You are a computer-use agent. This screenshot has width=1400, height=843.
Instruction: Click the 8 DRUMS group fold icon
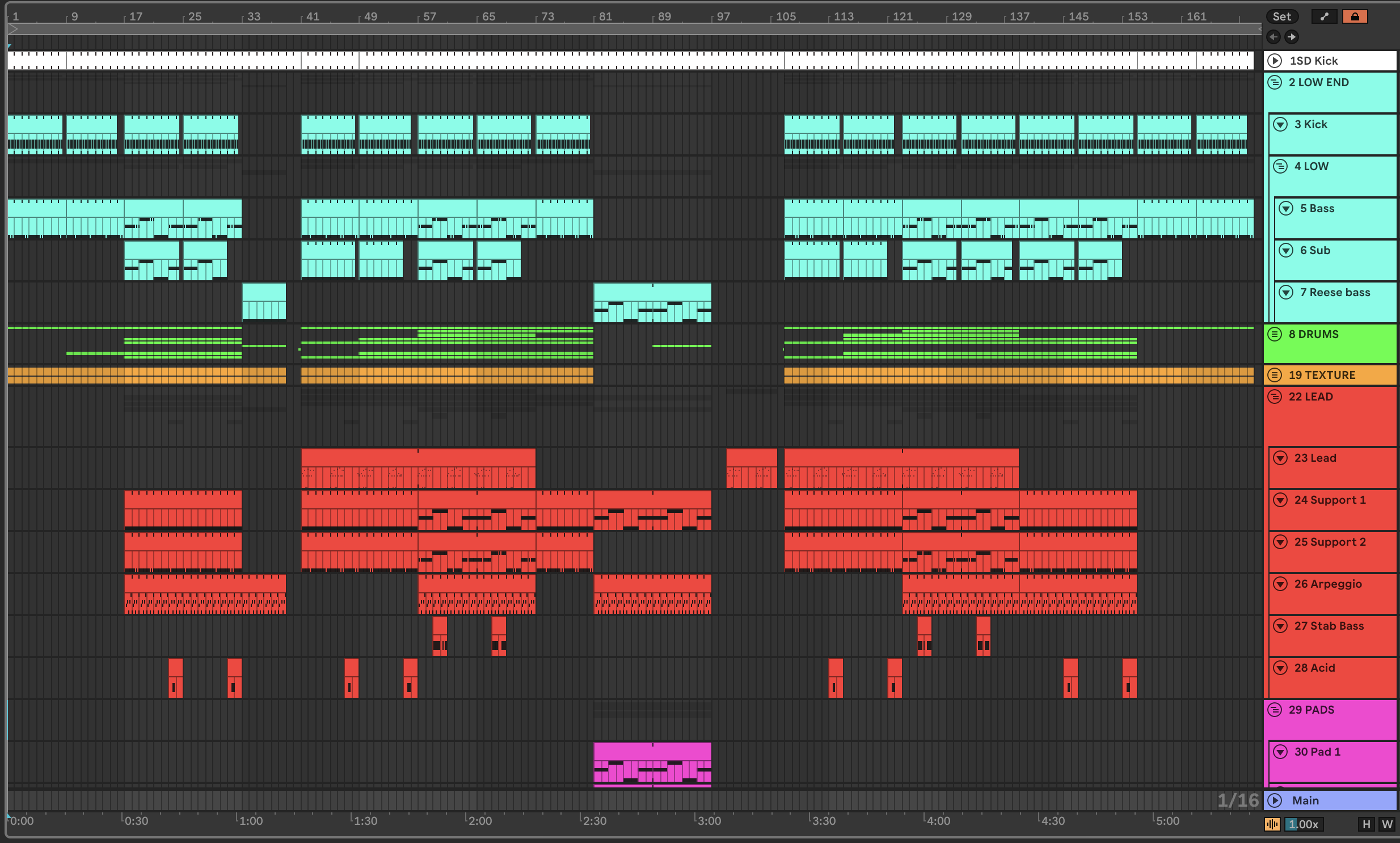click(x=1275, y=334)
